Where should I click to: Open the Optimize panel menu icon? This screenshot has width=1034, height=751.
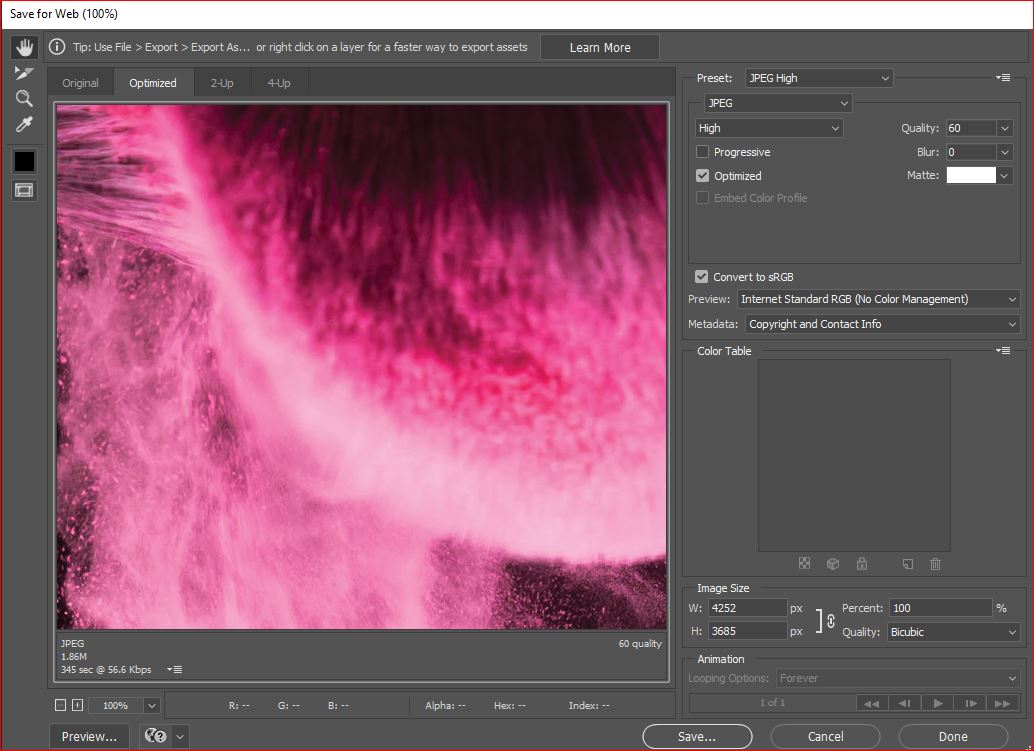tap(1003, 78)
